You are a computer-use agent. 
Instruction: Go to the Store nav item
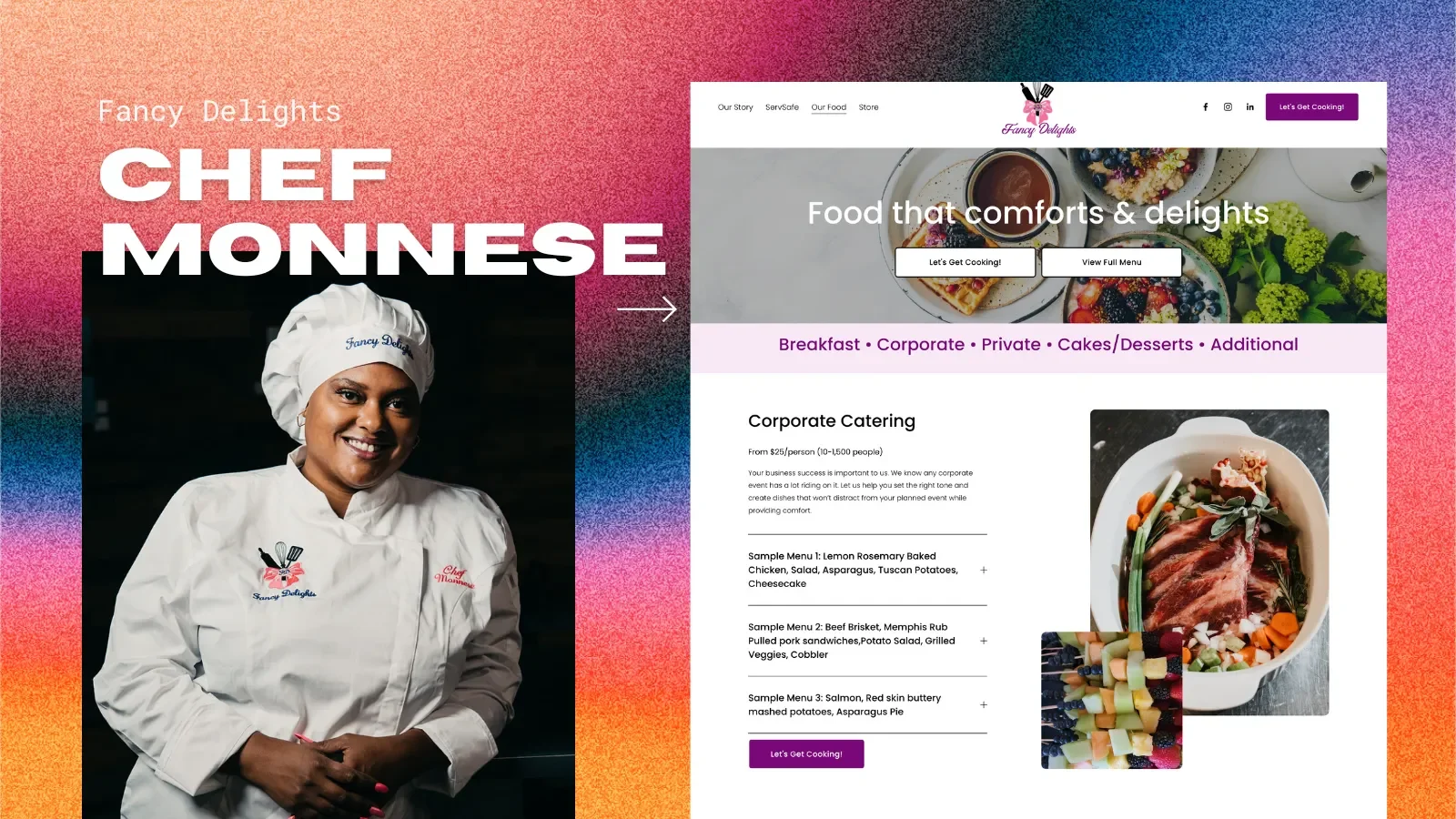[869, 107]
